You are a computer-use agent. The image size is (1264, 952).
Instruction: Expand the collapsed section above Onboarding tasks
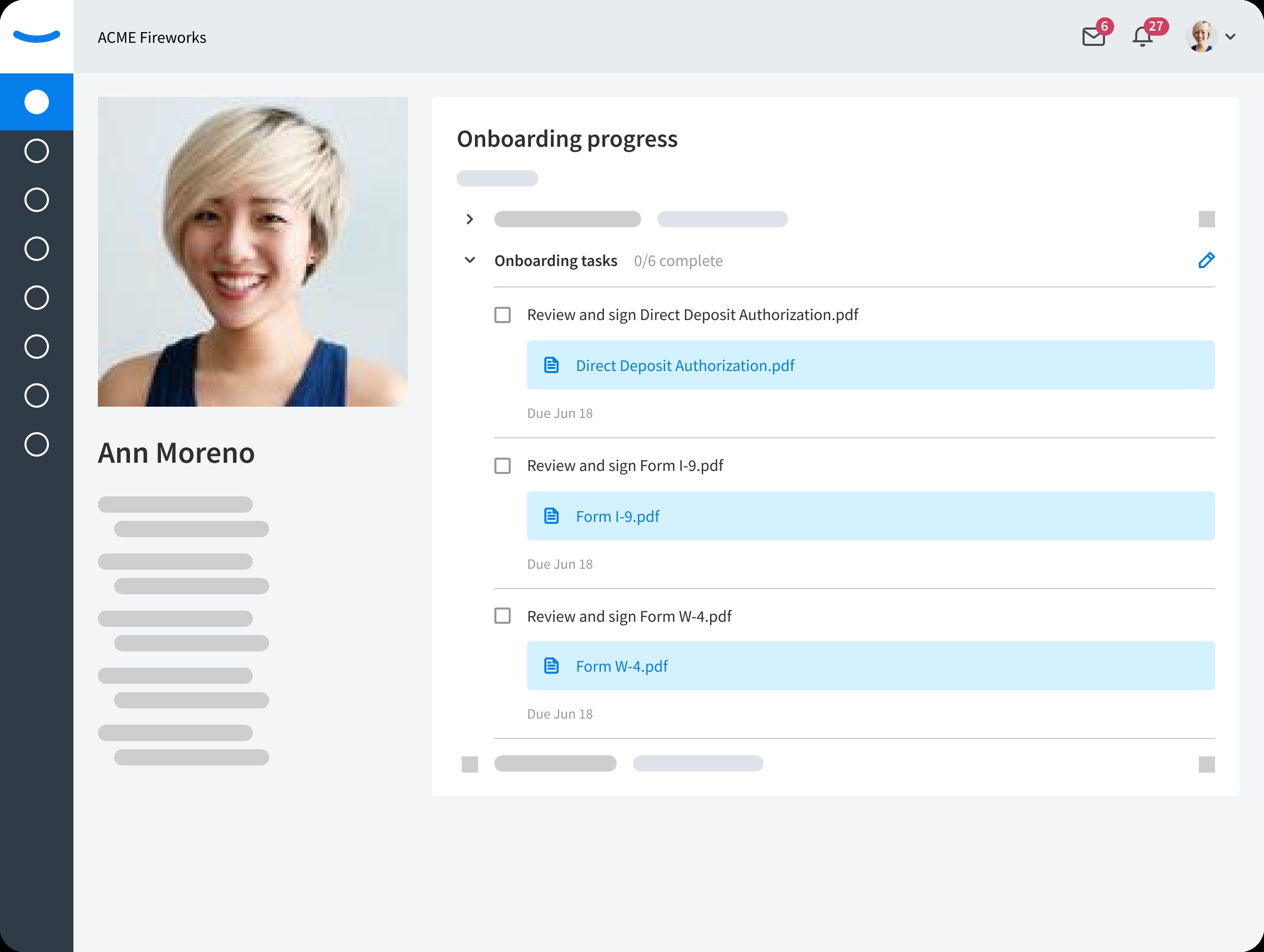pyautogui.click(x=470, y=220)
